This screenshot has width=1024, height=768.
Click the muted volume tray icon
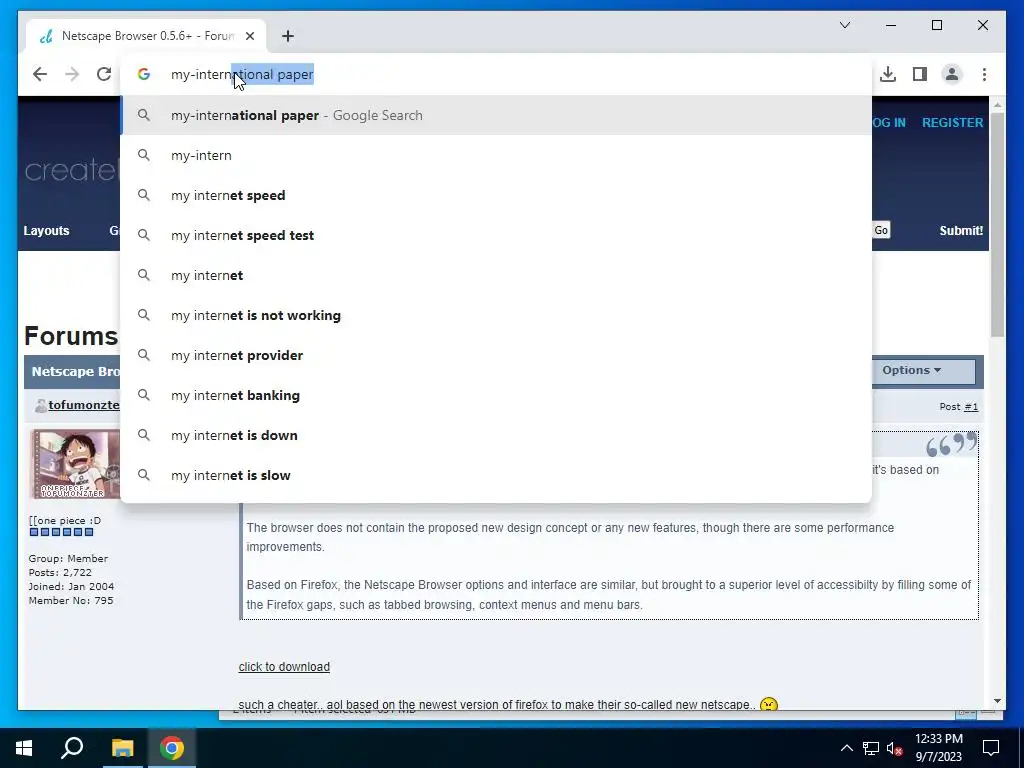pyautogui.click(x=895, y=748)
